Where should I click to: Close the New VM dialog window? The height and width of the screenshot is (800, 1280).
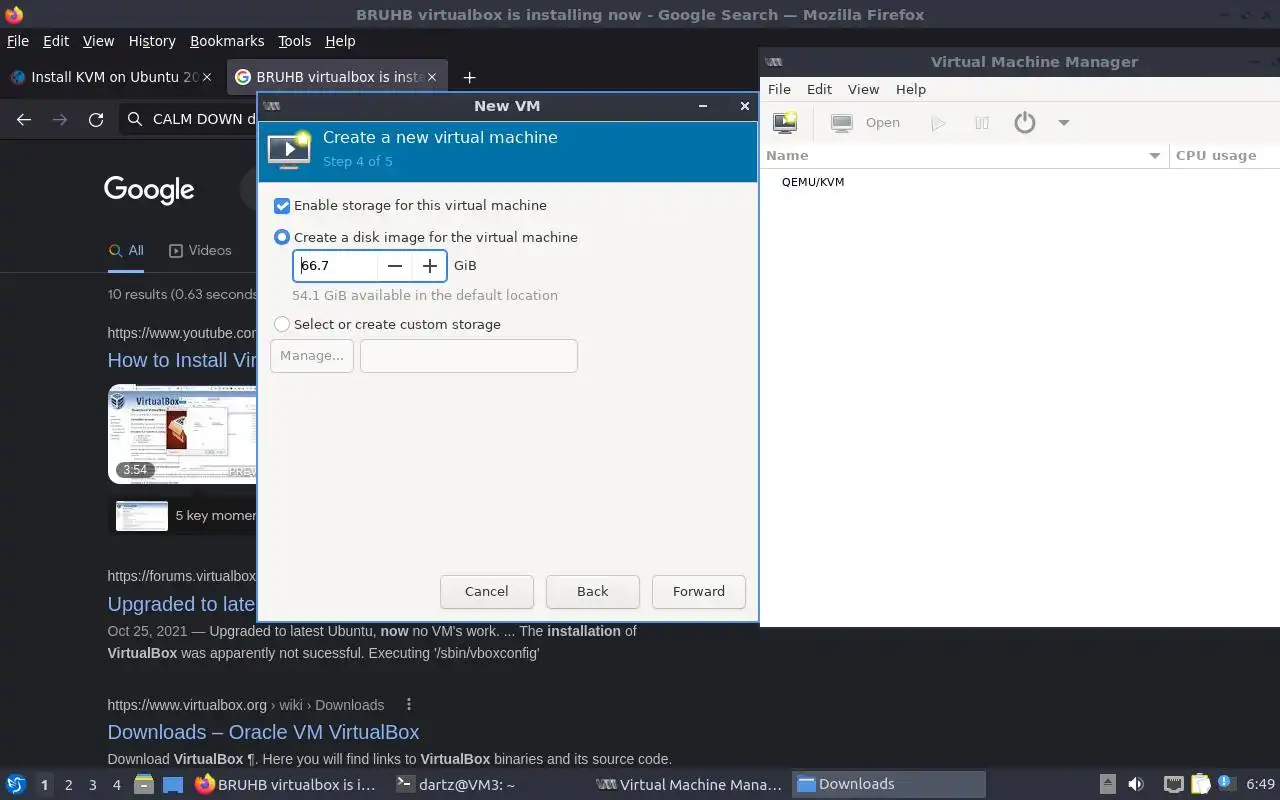point(744,106)
